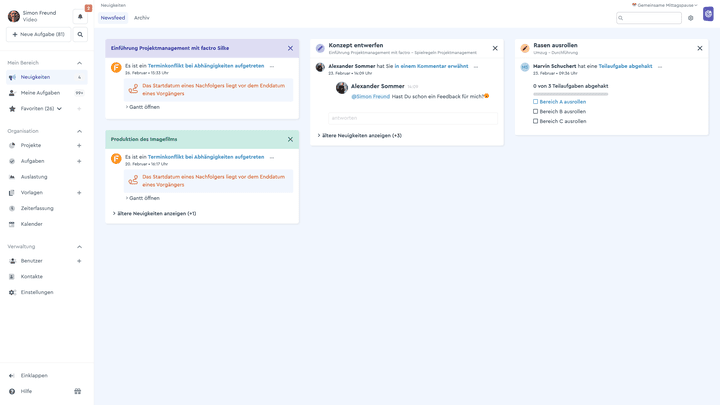The image size is (720, 405).
Task: Expand the Favoriten (26) dropdown arrow
Action: (x=59, y=109)
